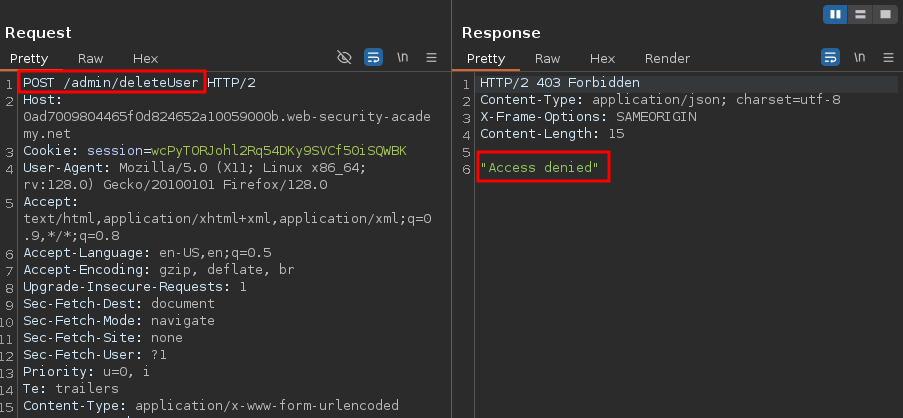Screen dimensions: 903x418
Task: Open the Response Render tab
Action: coord(667,59)
